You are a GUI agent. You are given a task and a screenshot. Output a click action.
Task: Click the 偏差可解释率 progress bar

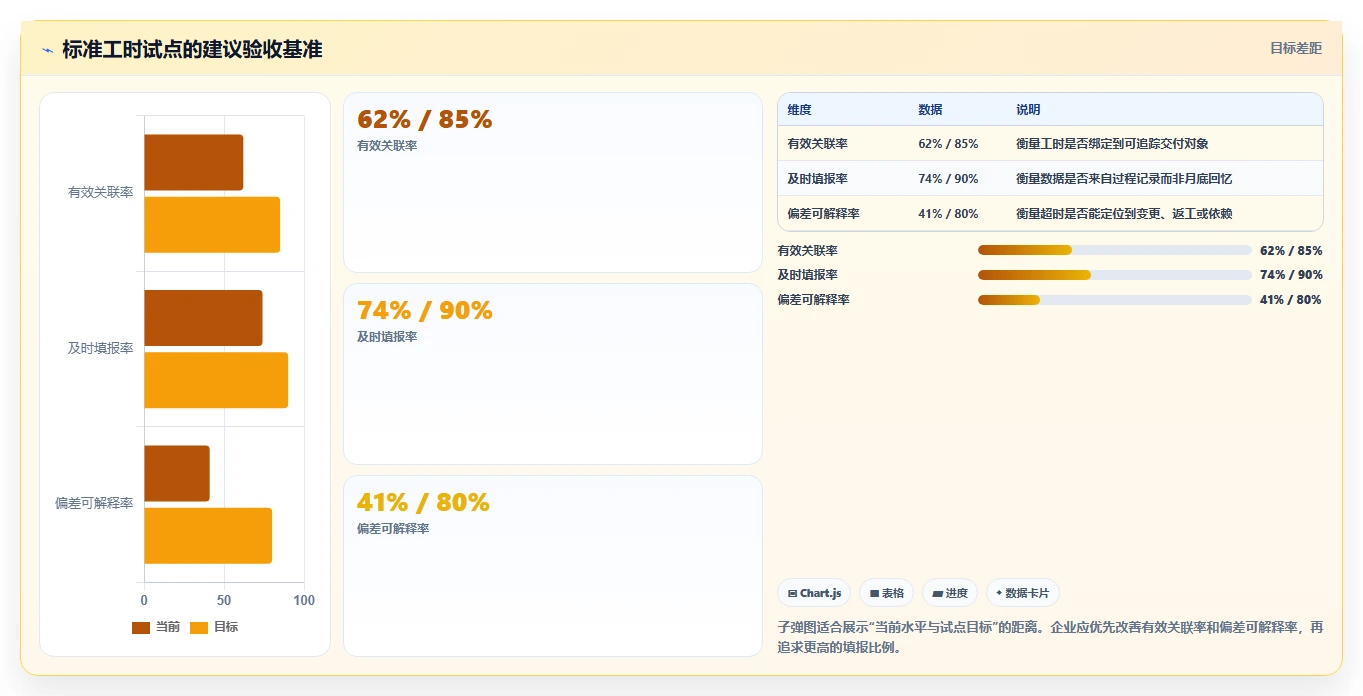click(1114, 300)
